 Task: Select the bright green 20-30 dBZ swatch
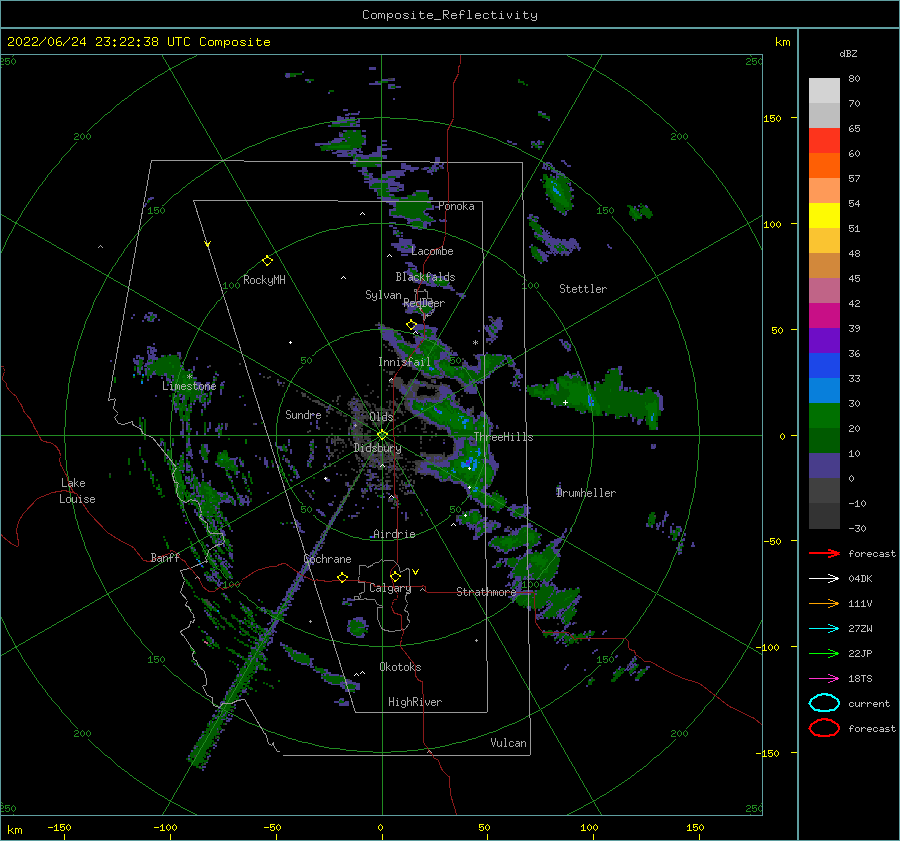point(824,416)
